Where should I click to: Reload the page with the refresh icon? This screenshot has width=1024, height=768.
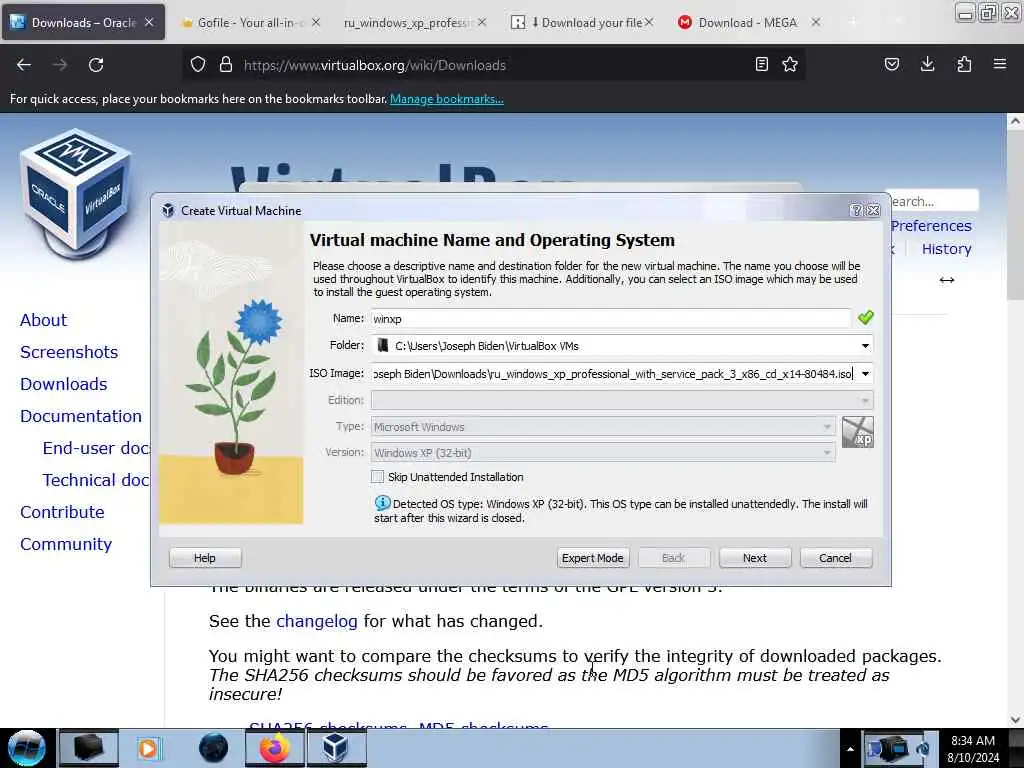(x=96, y=65)
